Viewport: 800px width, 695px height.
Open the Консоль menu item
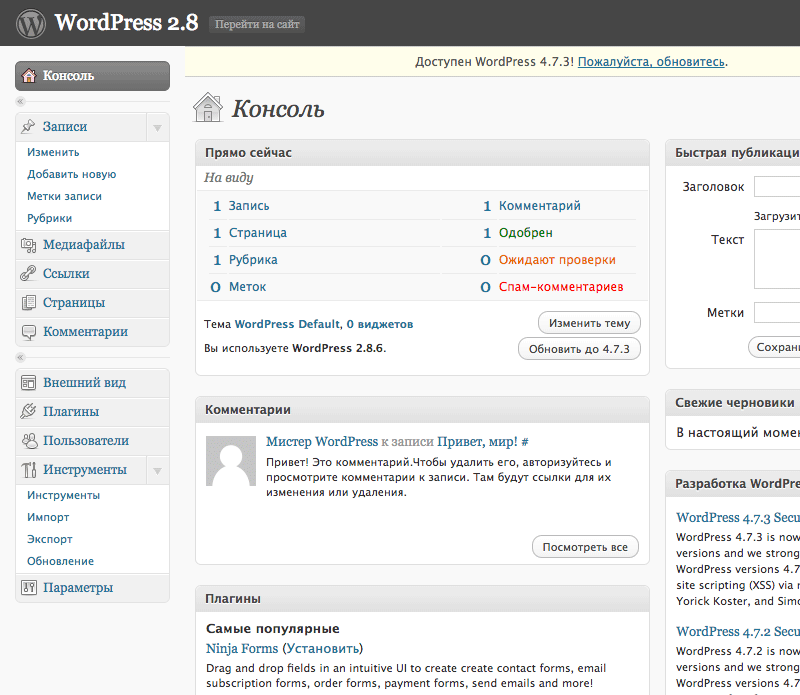tap(92, 76)
